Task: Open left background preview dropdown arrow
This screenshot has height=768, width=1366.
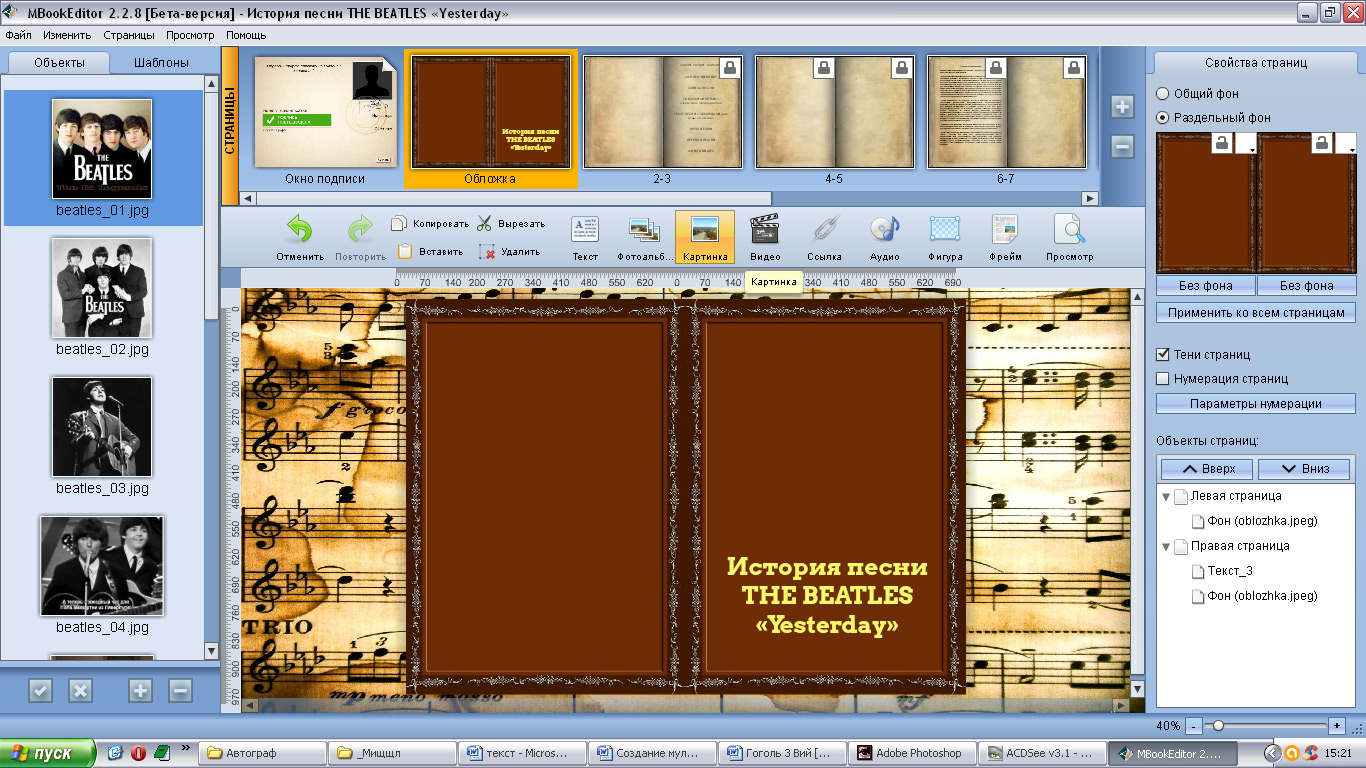Action: point(1245,145)
